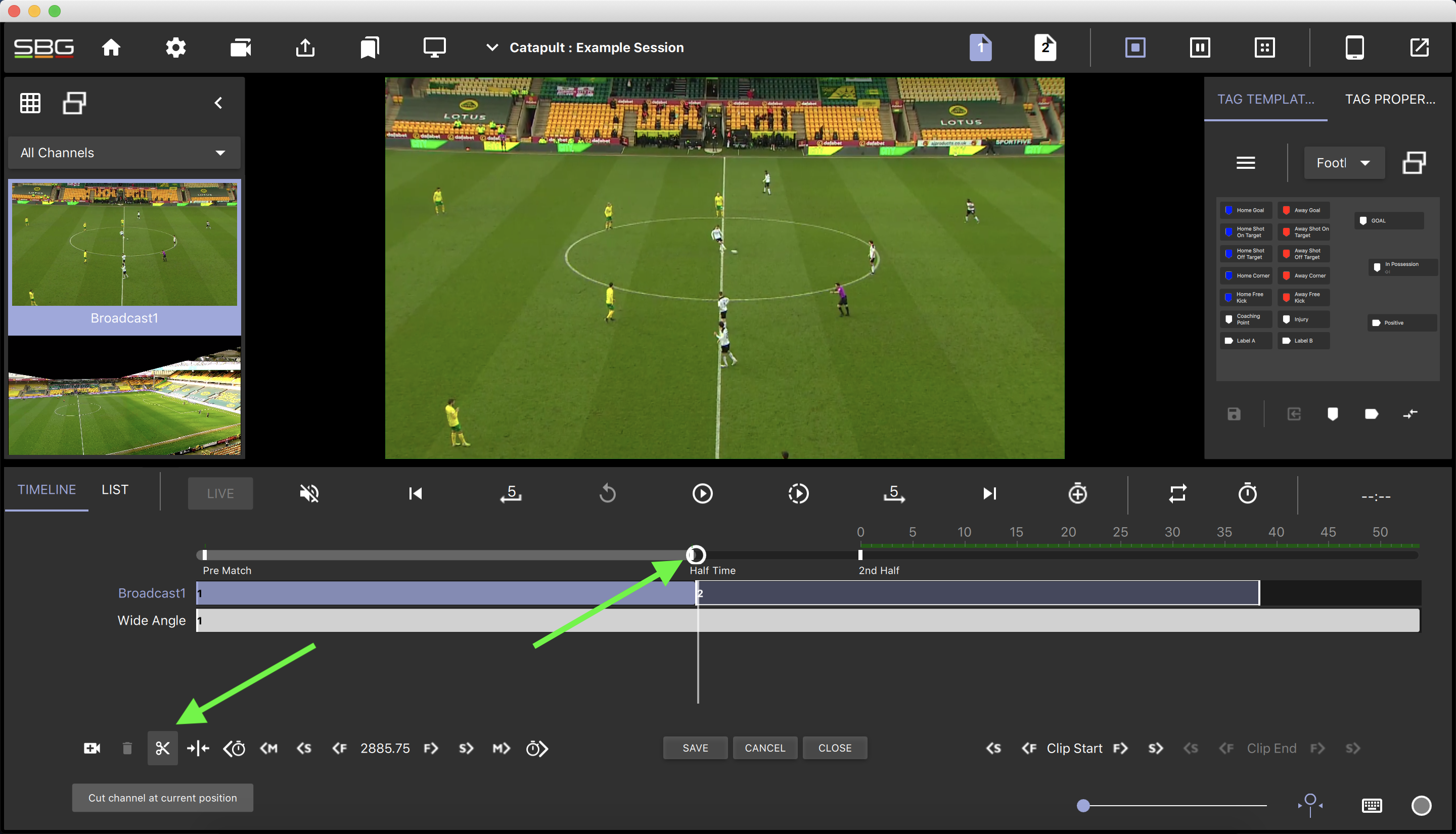
Task: Skip to next clip
Action: pos(990,493)
